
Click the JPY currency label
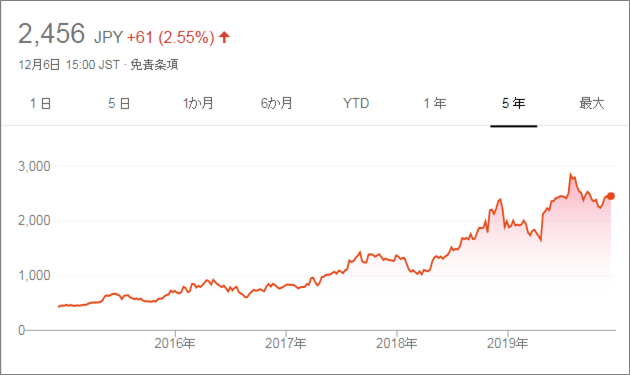click(108, 37)
